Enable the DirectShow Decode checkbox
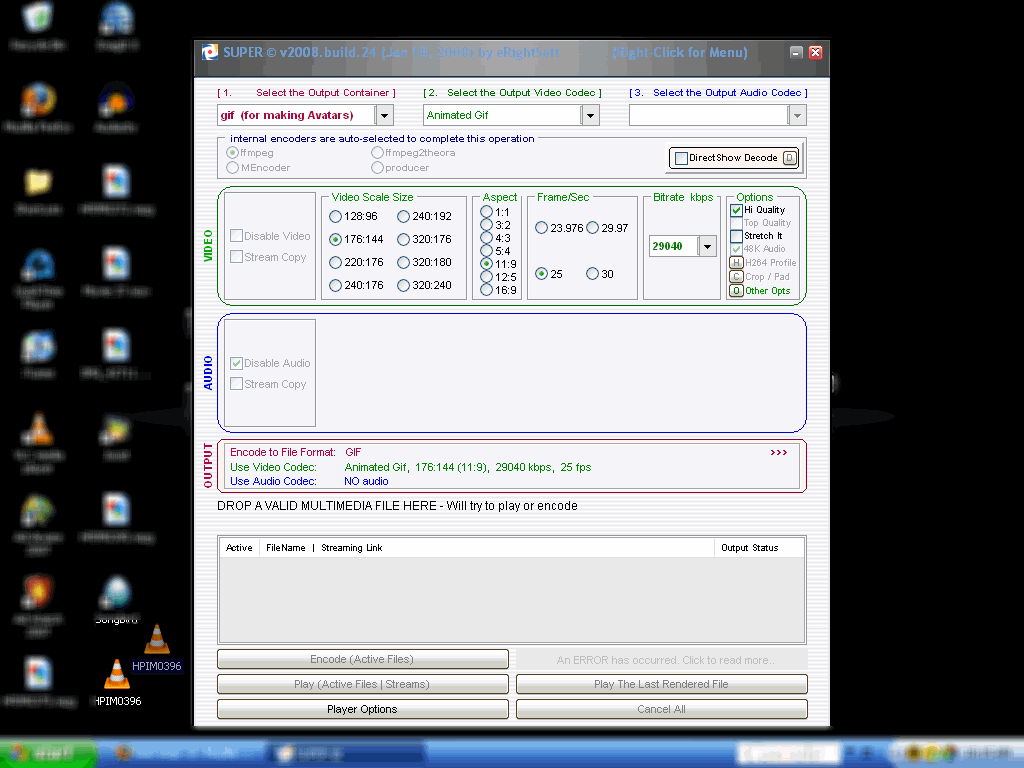This screenshot has width=1024, height=768. tap(681, 158)
